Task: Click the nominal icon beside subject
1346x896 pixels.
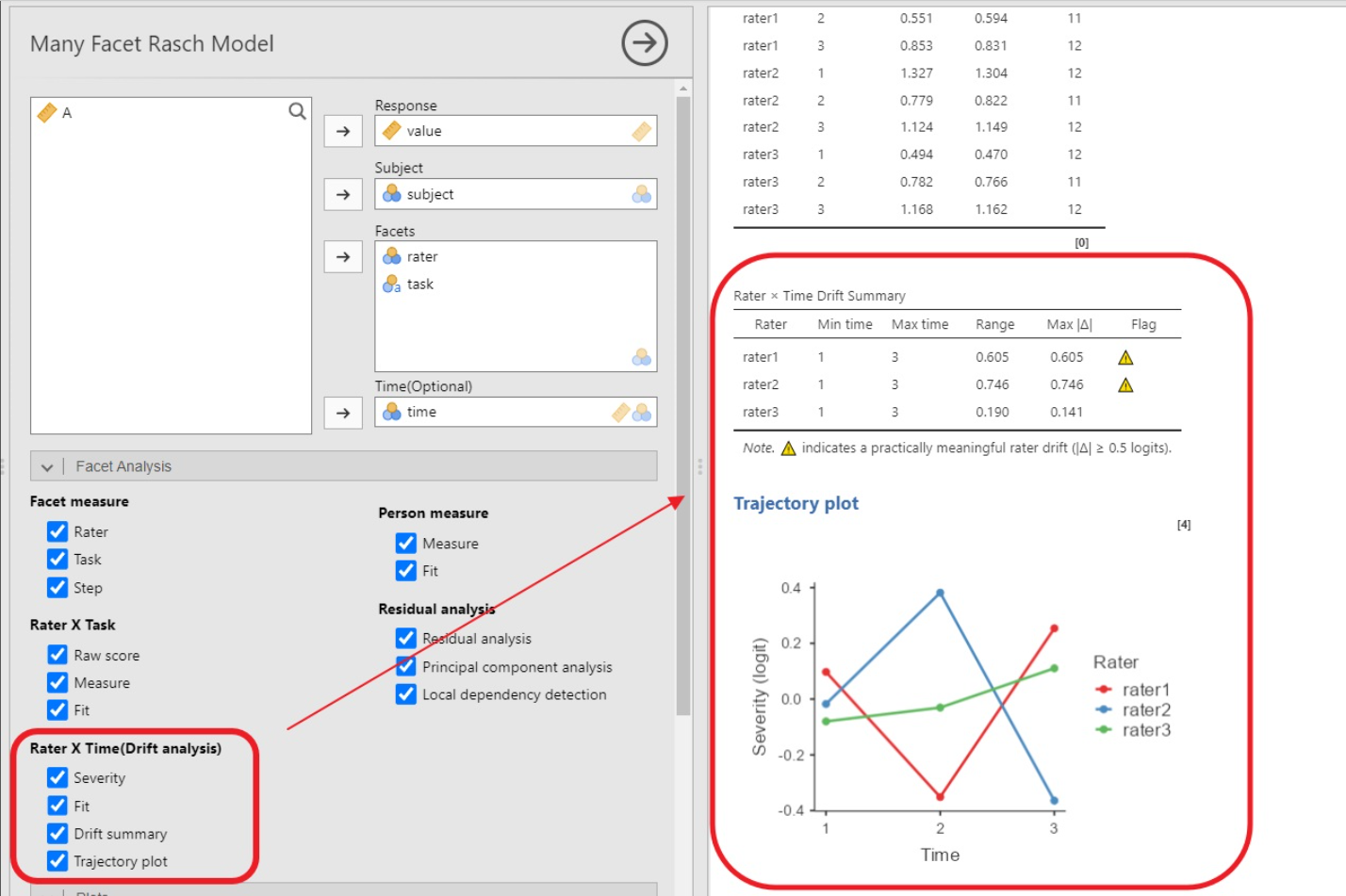Action: pyautogui.click(x=392, y=193)
